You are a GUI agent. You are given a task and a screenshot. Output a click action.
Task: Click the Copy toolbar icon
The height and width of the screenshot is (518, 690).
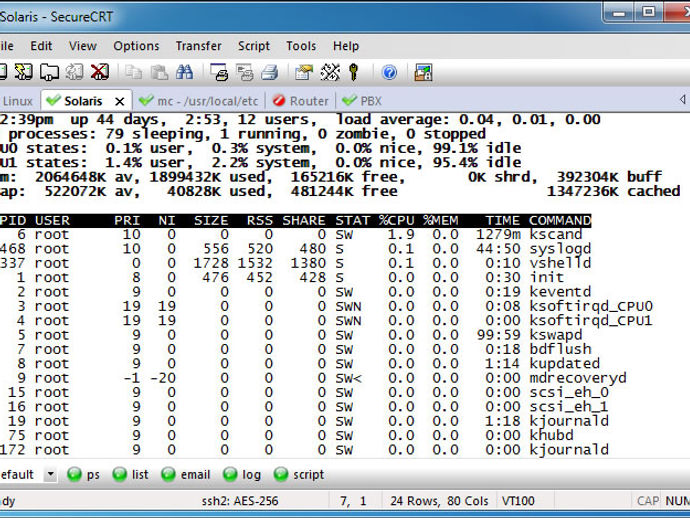[133, 72]
